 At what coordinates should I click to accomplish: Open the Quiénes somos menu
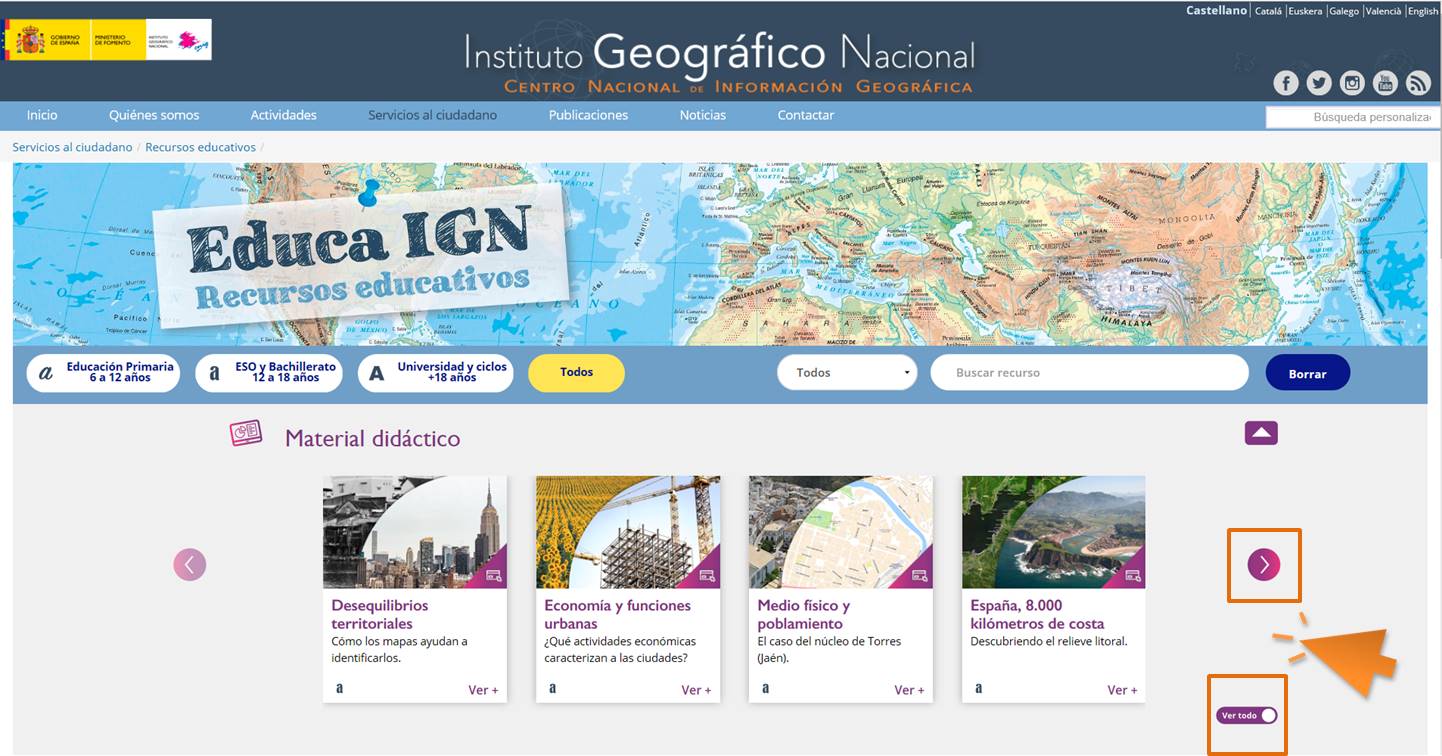pos(154,115)
